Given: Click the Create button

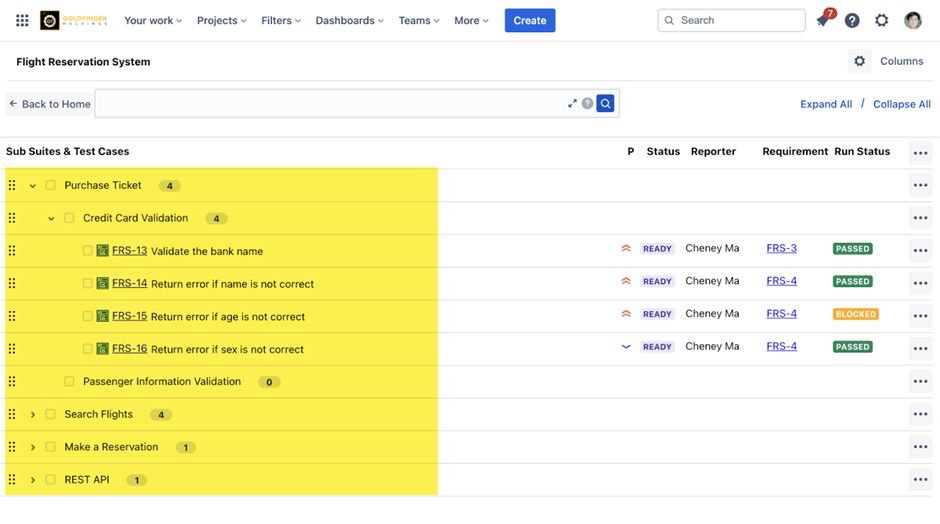Looking at the screenshot, I should [529, 21].
